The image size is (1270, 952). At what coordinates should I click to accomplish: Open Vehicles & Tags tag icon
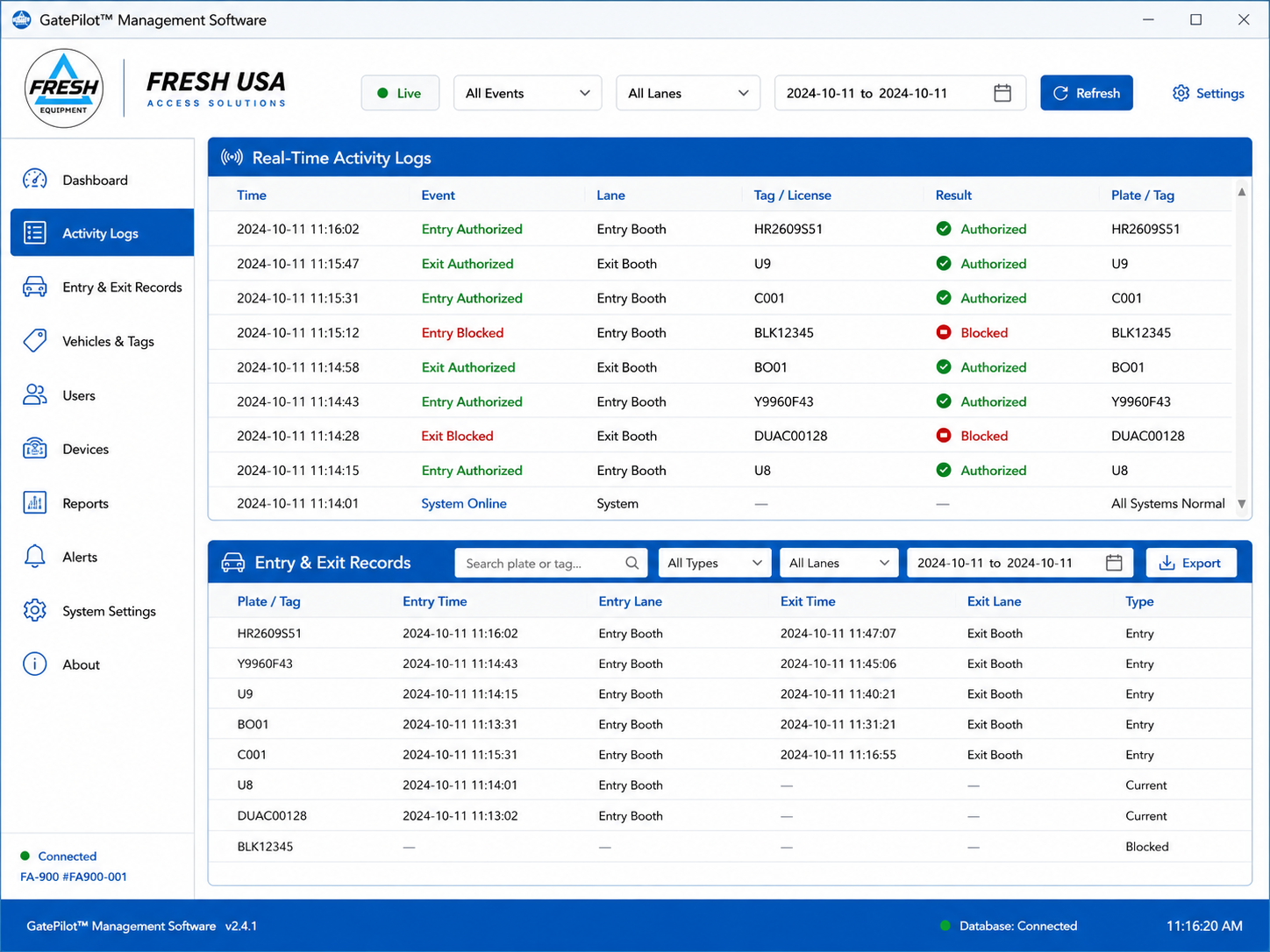point(35,341)
